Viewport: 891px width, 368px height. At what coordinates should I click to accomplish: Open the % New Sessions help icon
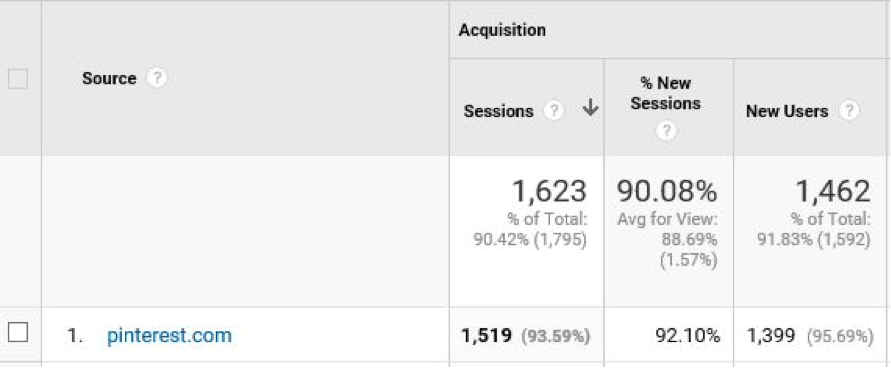coord(665,131)
